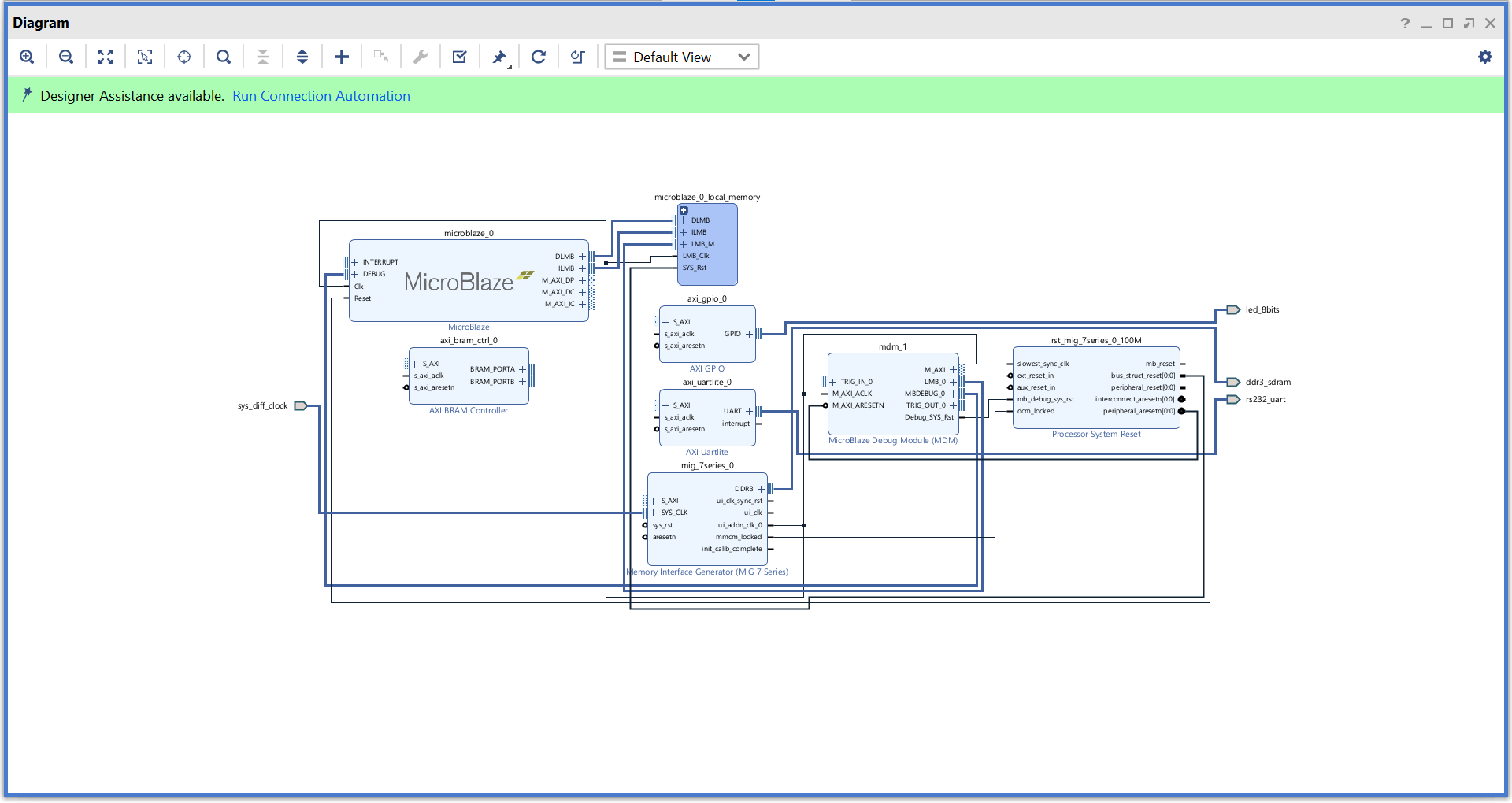Image resolution: width=1512 pixels, height=803 pixels.
Task: Select the ddr3_sdram external port
Action: [x=1234, y=383]
